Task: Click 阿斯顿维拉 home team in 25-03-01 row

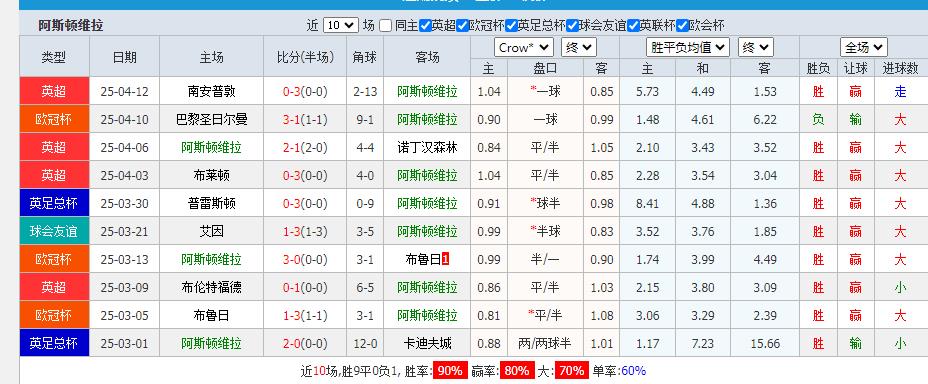Action: pyautogui.click(x=211, y=343)
